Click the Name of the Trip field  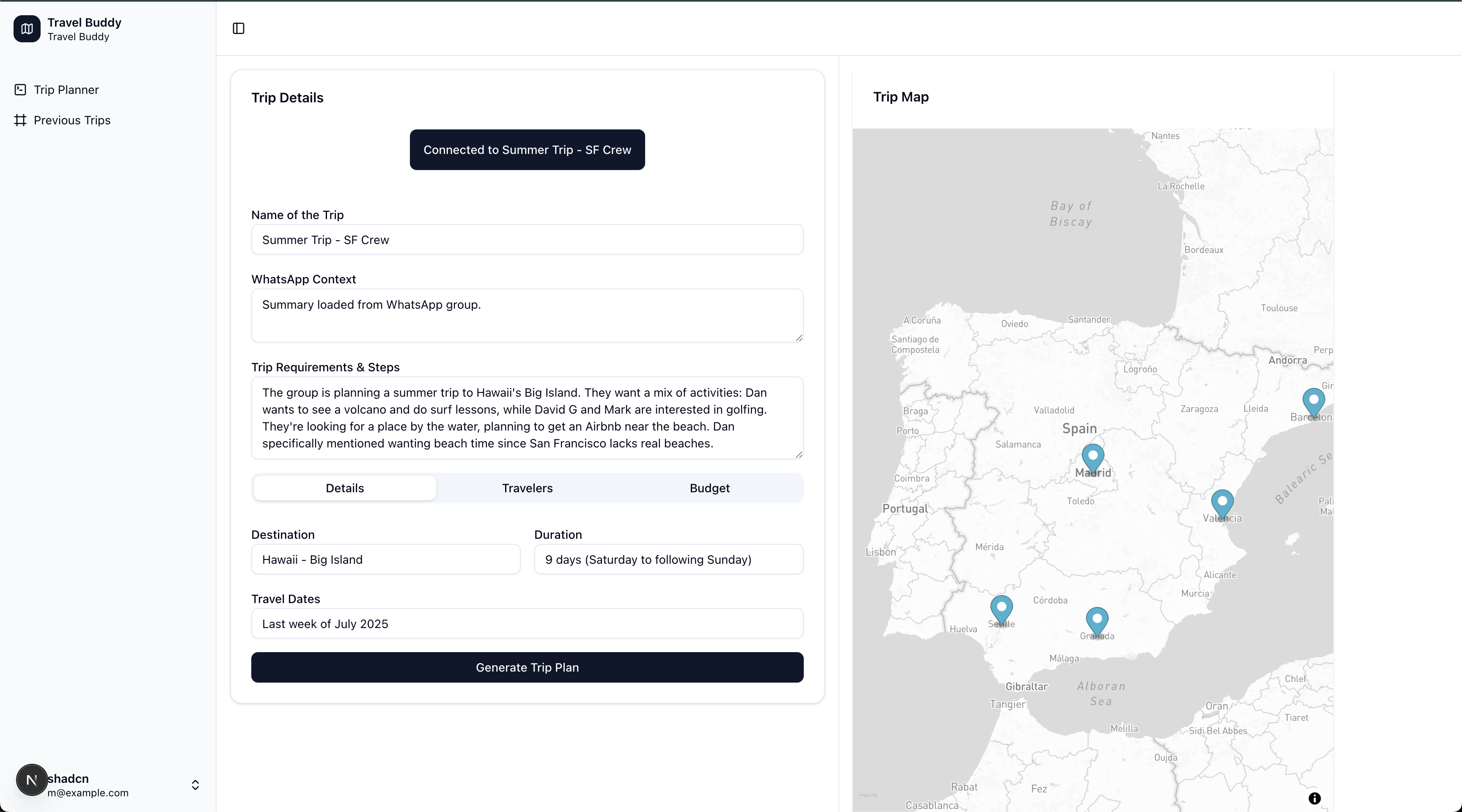click(527, 240)
